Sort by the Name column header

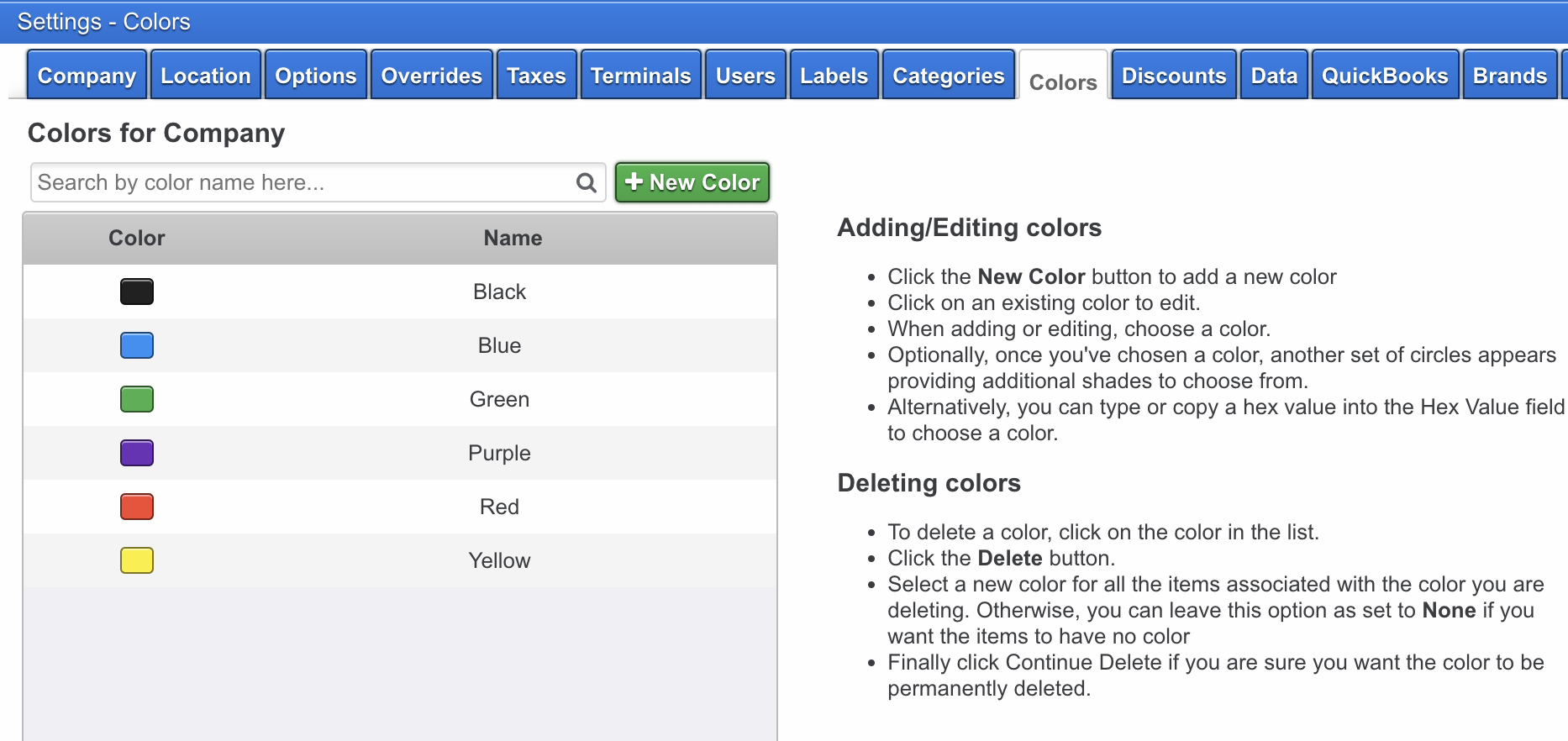click(513, 239)
